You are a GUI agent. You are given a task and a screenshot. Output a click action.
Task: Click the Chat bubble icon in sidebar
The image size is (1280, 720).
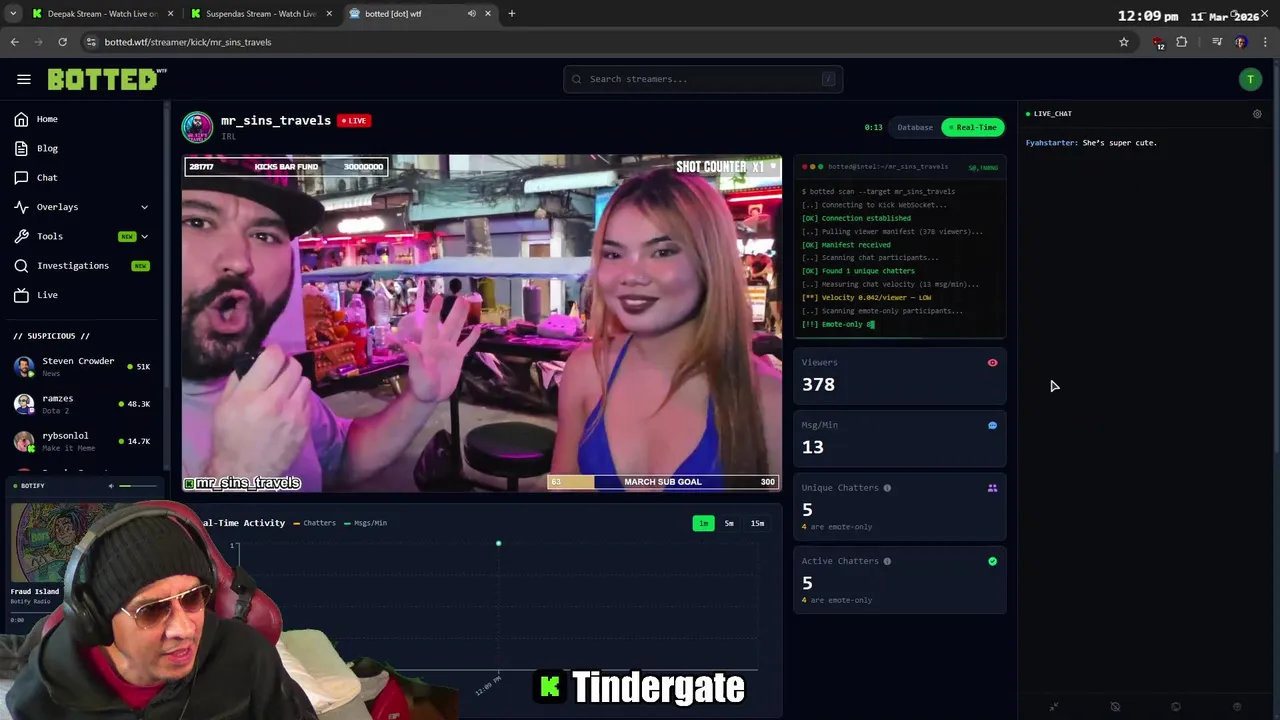click(21, 178)
